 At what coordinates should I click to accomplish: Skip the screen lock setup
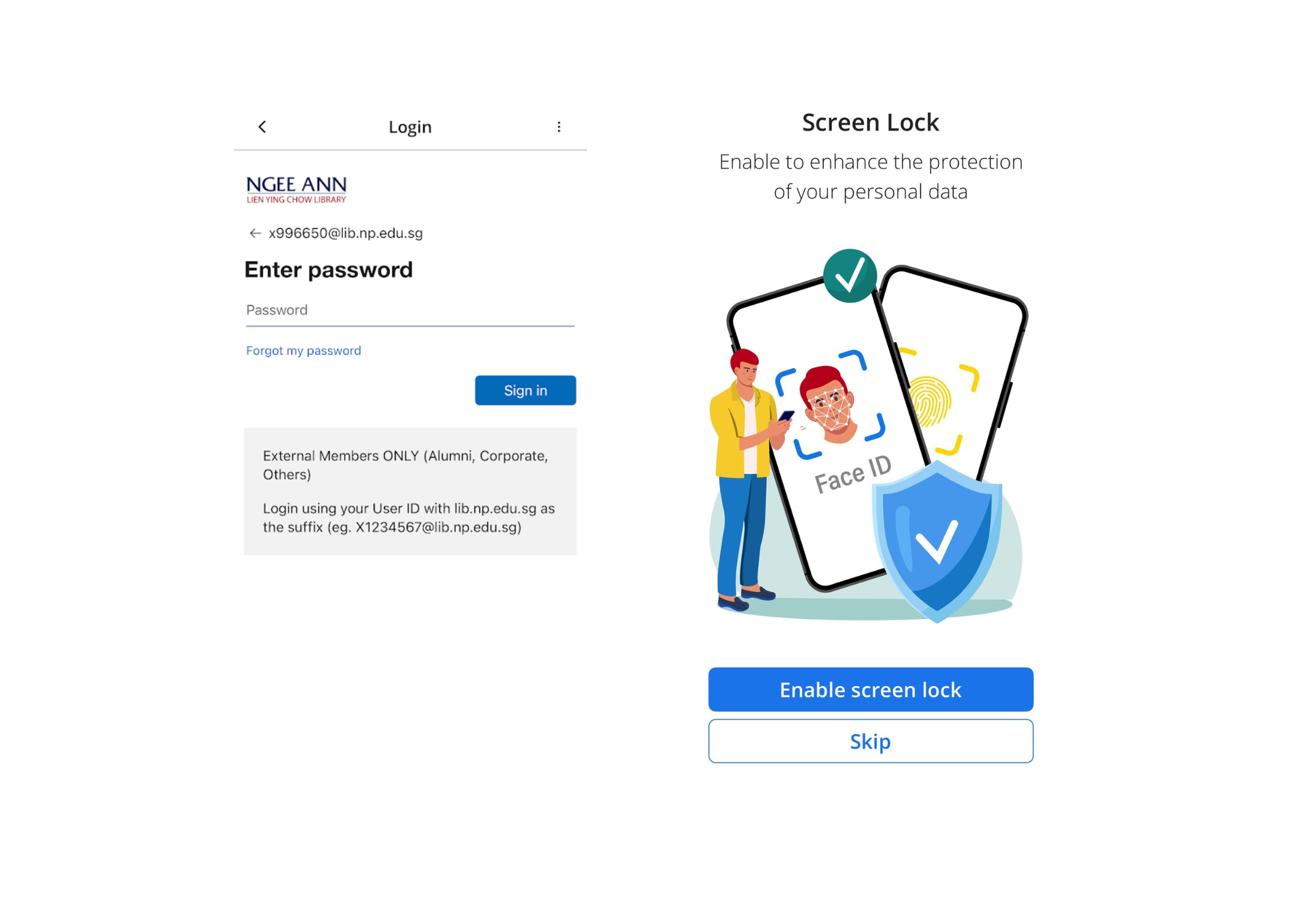[x=870, y=741]
